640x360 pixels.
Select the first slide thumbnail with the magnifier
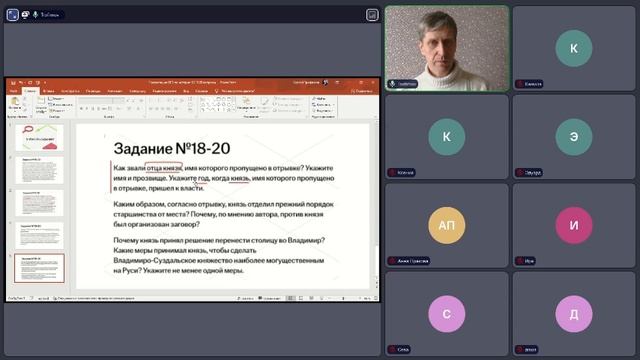pos(39,138)
